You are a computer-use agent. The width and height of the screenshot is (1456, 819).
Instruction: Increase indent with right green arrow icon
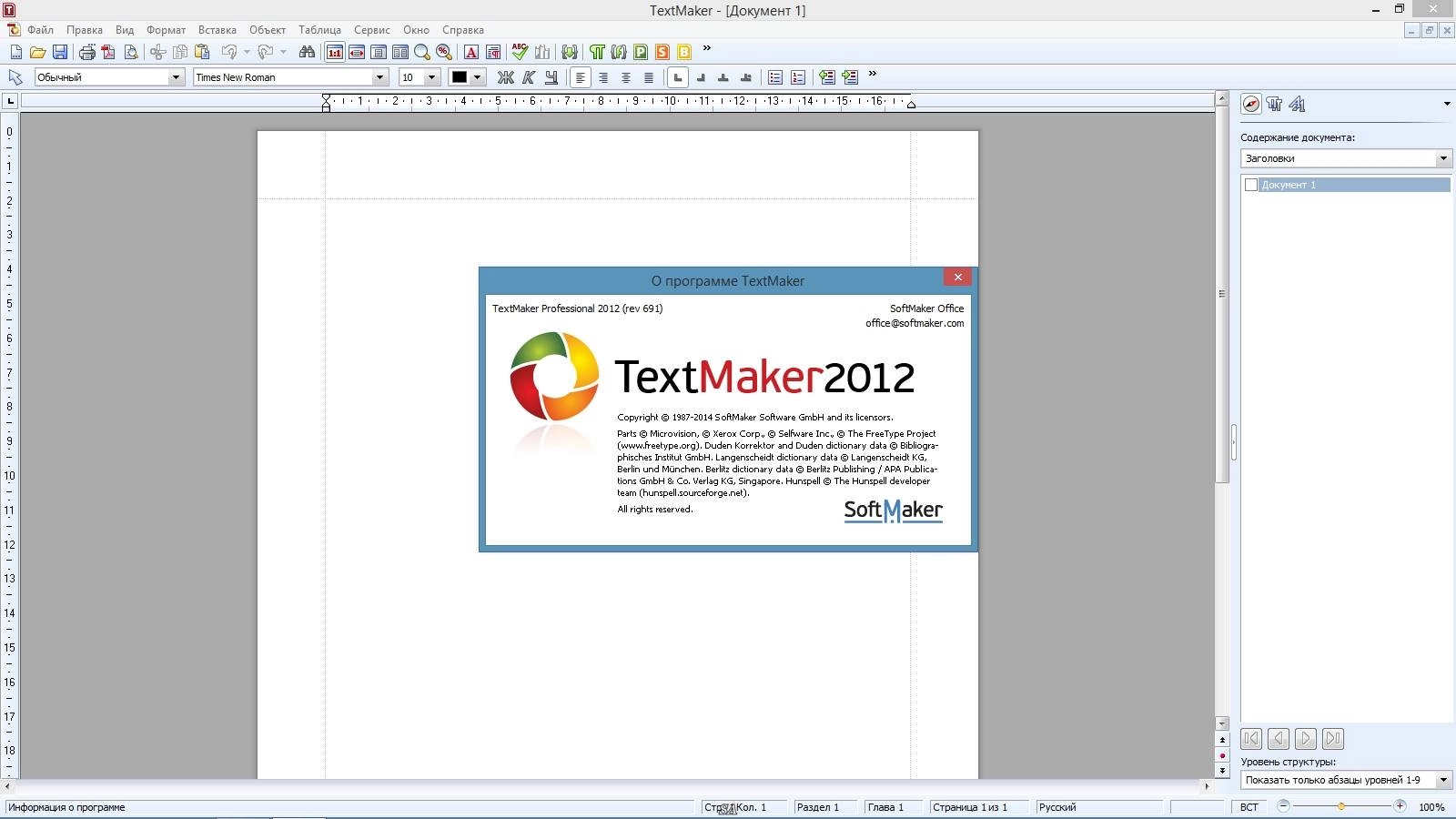(x=849, y=77)
